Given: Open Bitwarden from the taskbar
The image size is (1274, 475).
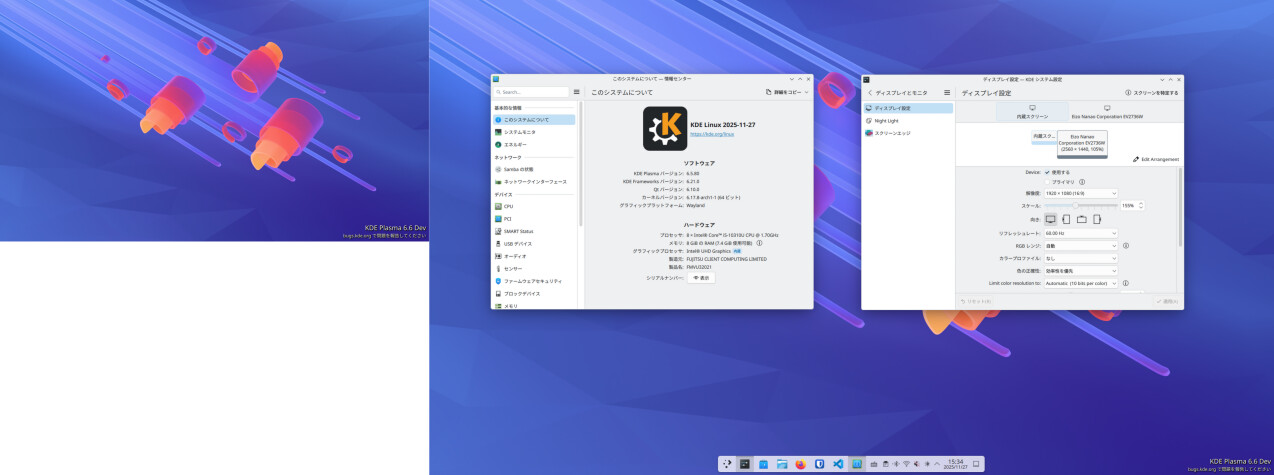Looking at the screenshot, I should [x=818, y=464].
